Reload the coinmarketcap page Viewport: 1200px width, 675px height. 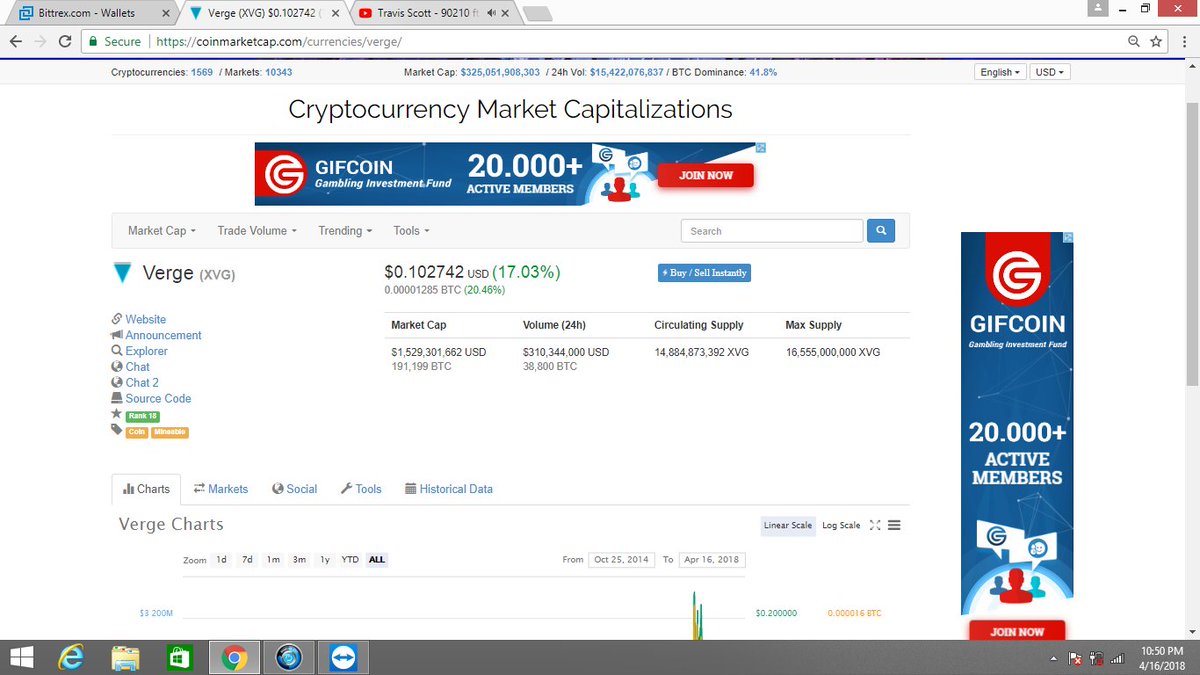coord(65,41)
